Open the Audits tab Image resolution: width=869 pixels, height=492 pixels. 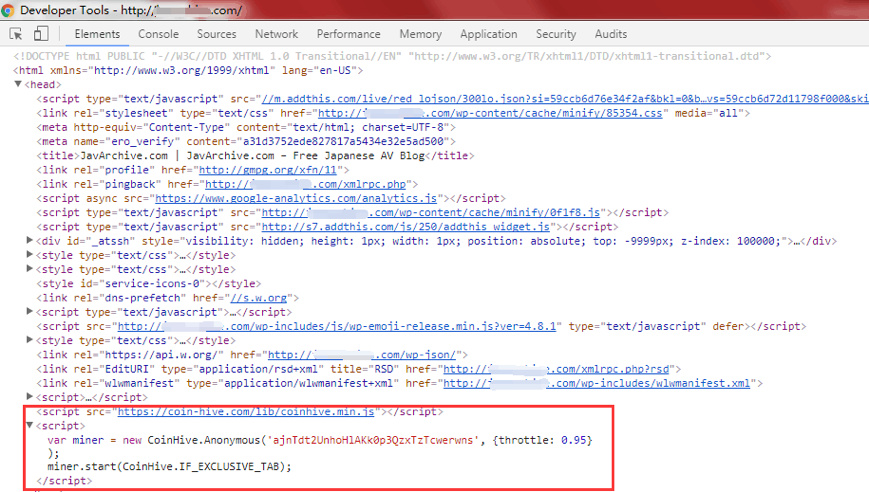click(611, 34)
